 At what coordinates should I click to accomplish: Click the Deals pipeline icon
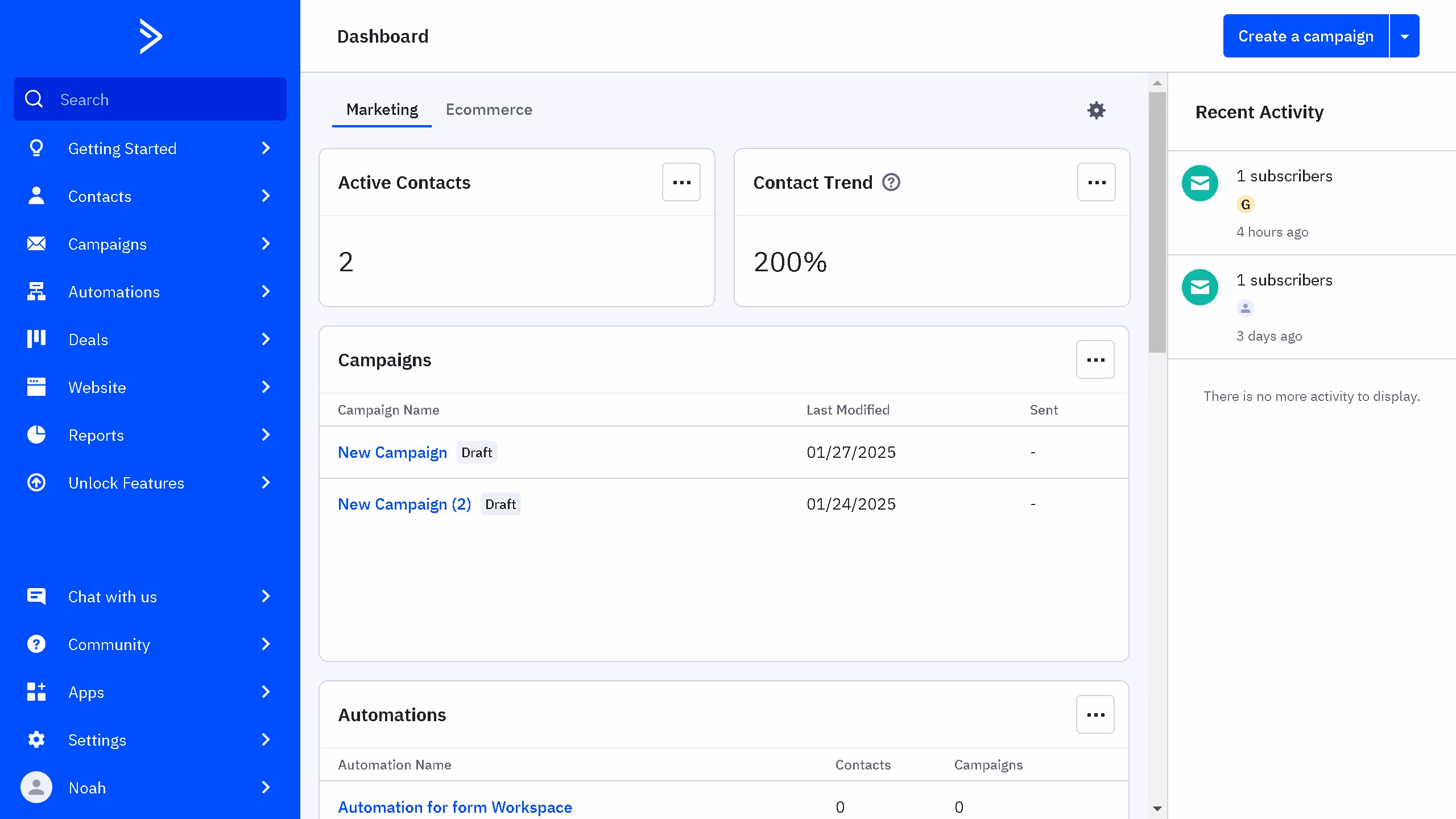tap(36, 340)
